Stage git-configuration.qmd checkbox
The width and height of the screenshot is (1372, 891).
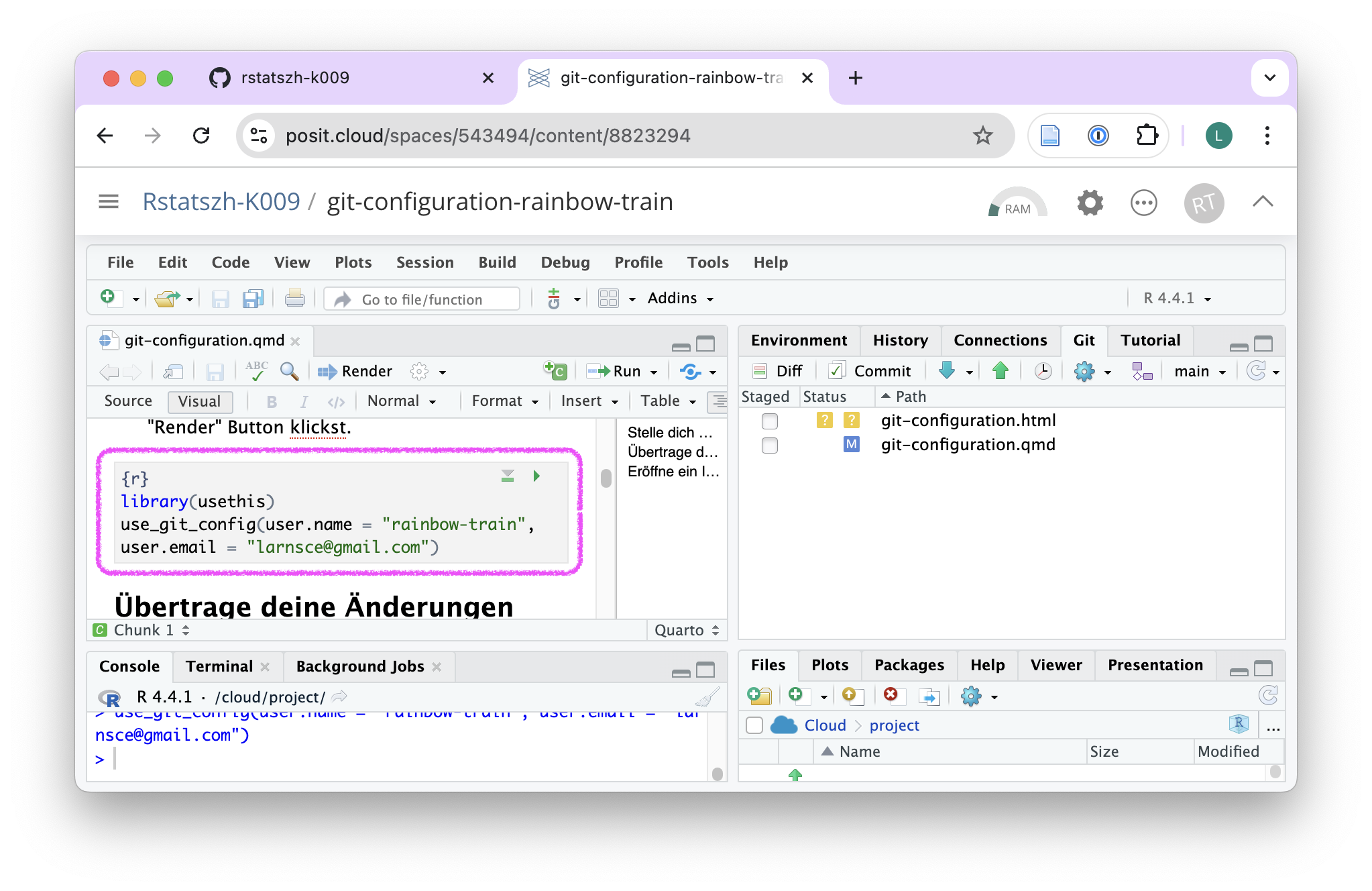(x=770, y=445)
